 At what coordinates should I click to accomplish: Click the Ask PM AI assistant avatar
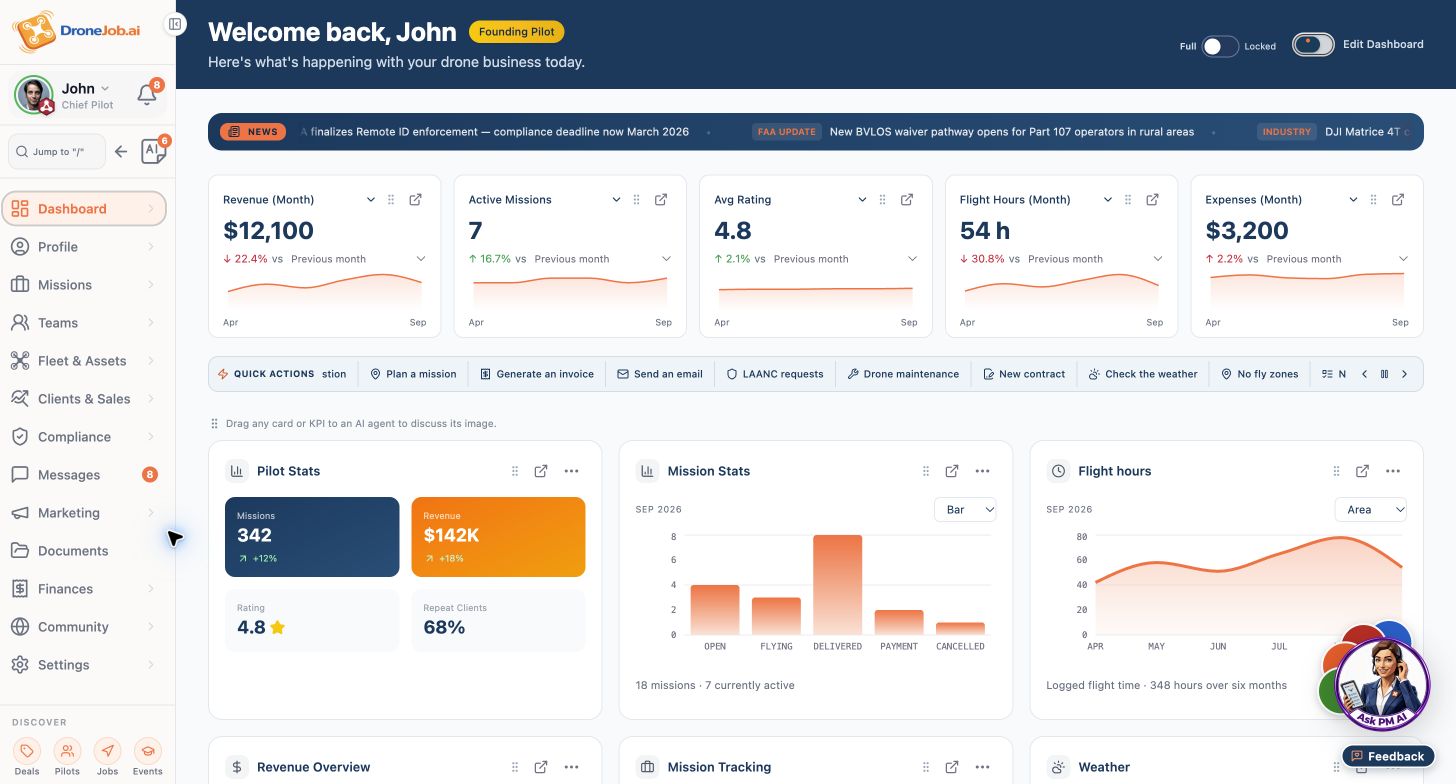[1383, 685]
